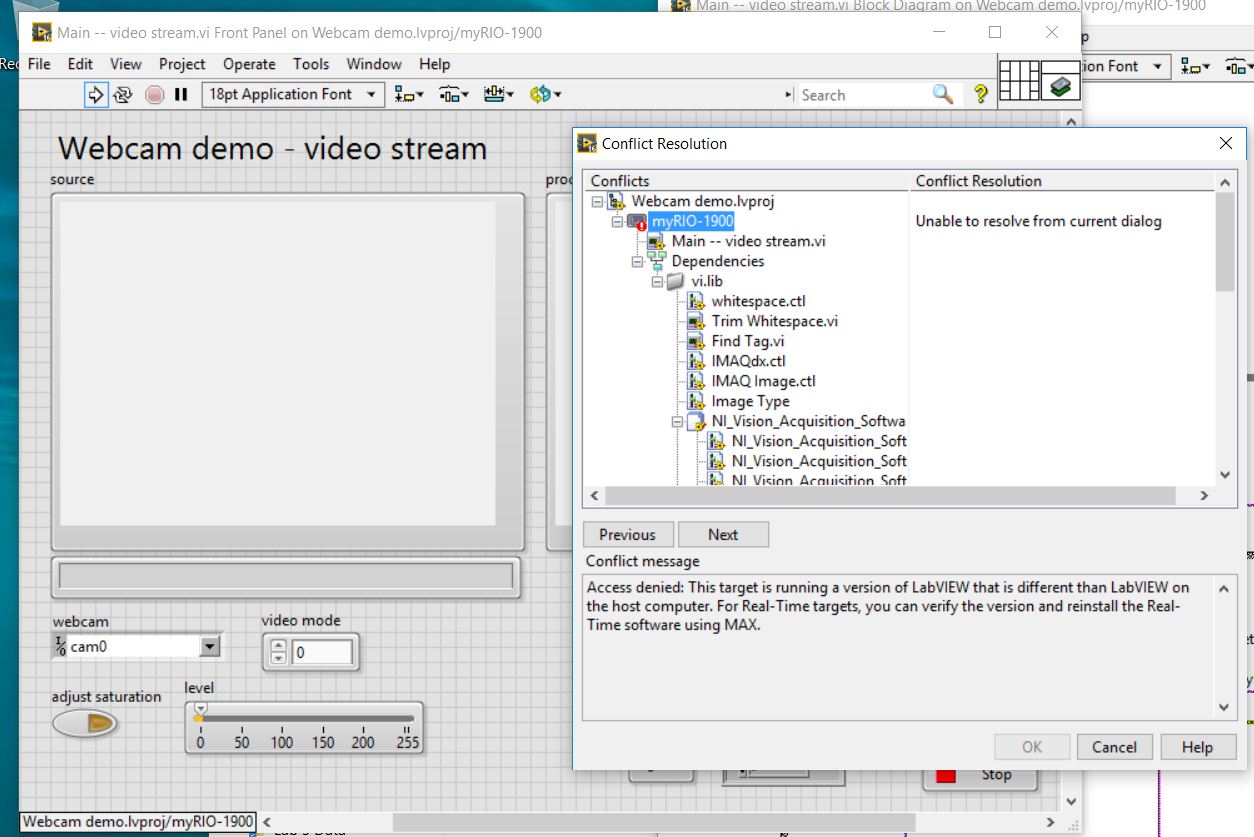Collapse the vi.lib folder node
Viewport: 1254px width, 837px height.
tap(657, 281)
